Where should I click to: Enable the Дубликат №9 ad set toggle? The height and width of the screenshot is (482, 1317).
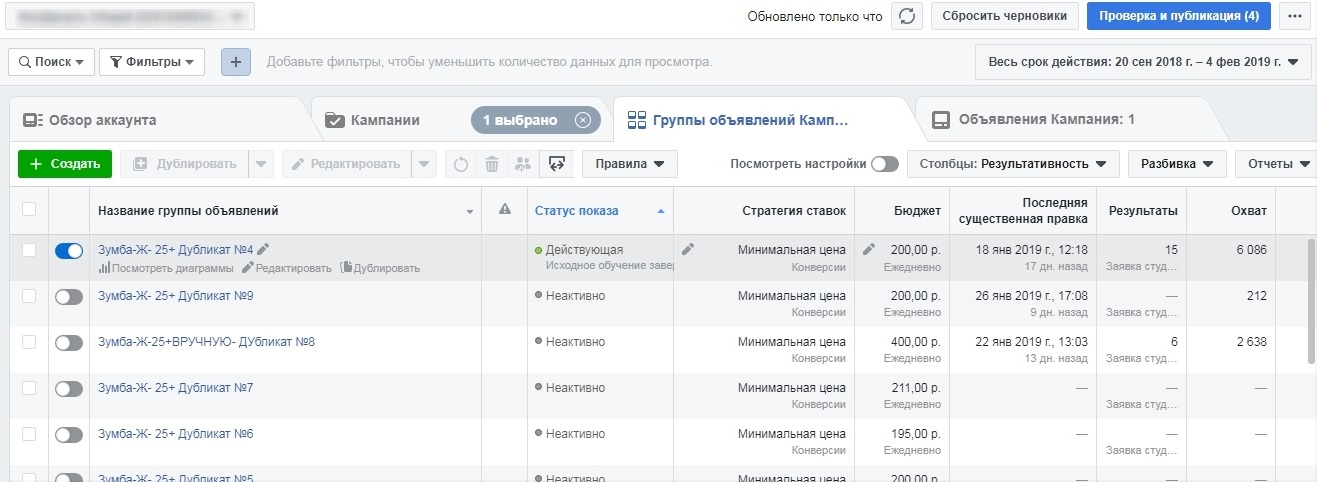pyautogui.click(x=69, y=297)
